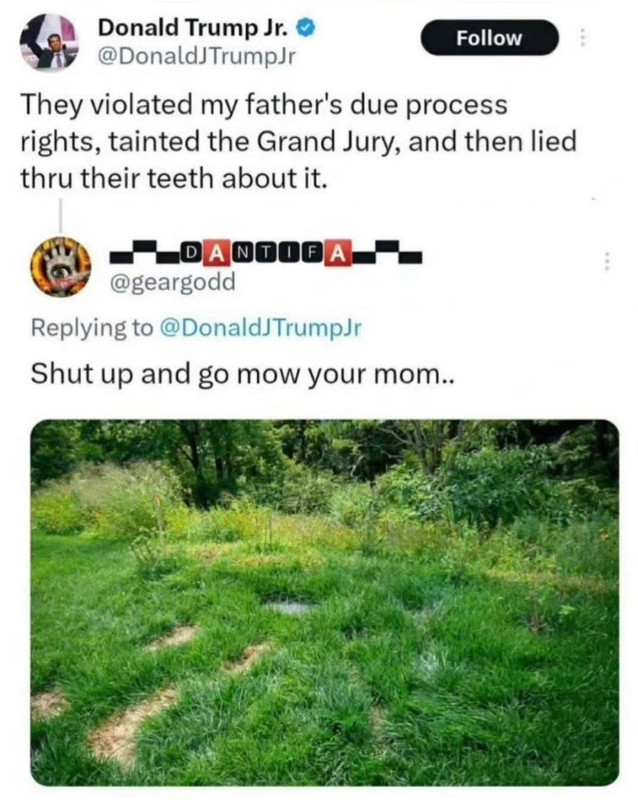Click the blue verified checkmark badge
638x800 pixels.
306,29
